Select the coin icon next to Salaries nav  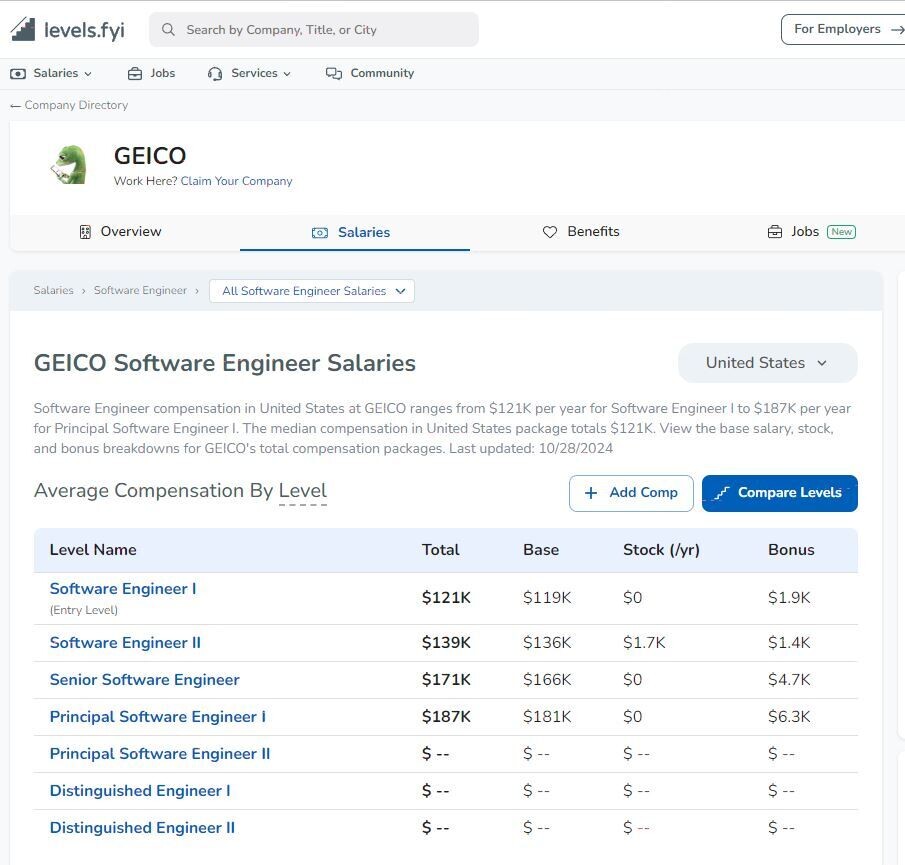pos(17,73)
